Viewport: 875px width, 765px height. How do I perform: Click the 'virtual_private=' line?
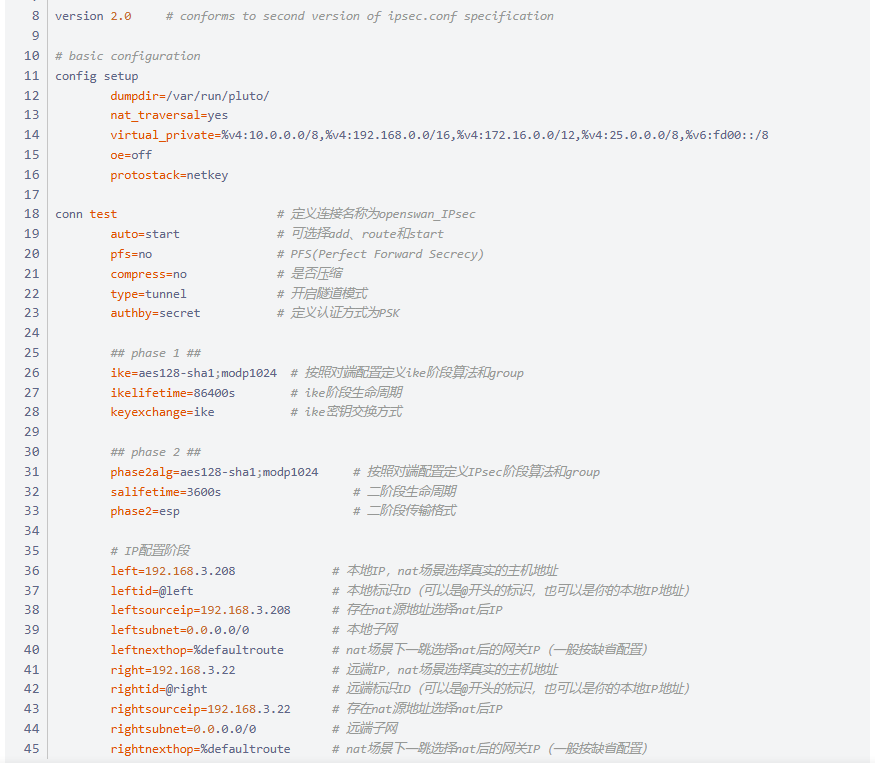pos(439,135)
